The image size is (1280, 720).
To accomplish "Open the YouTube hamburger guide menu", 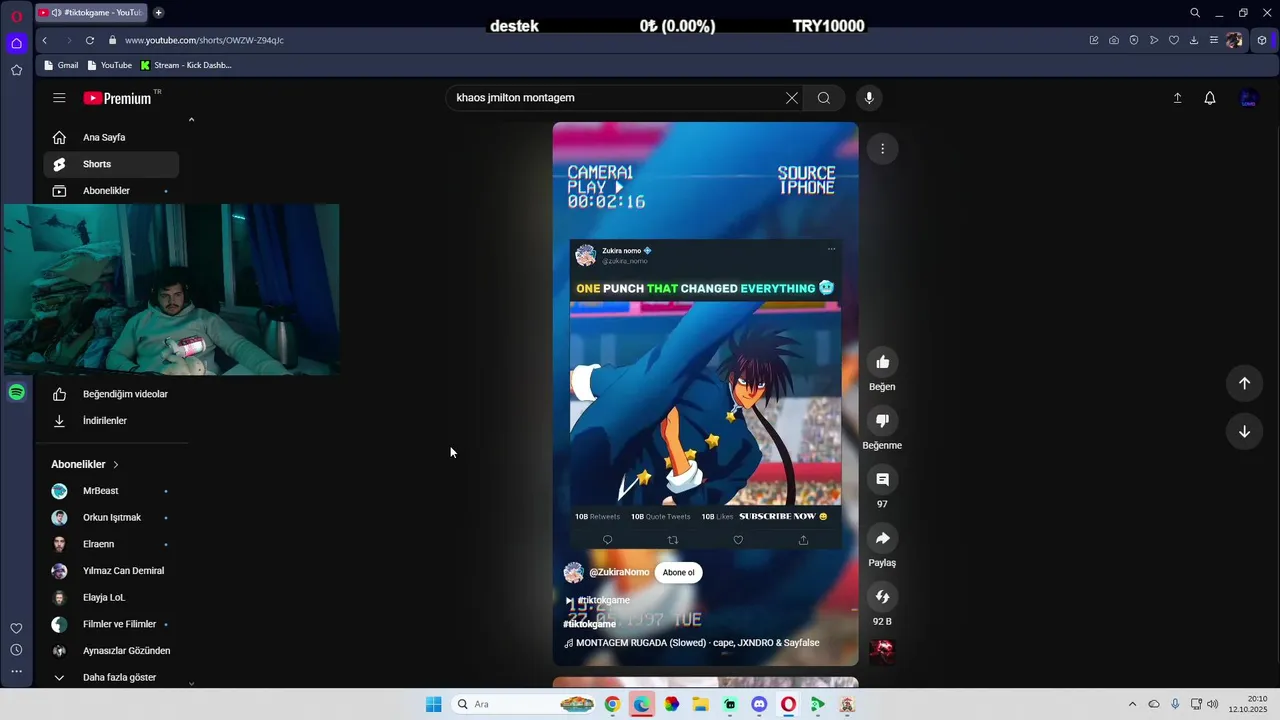I will point(59,98).
